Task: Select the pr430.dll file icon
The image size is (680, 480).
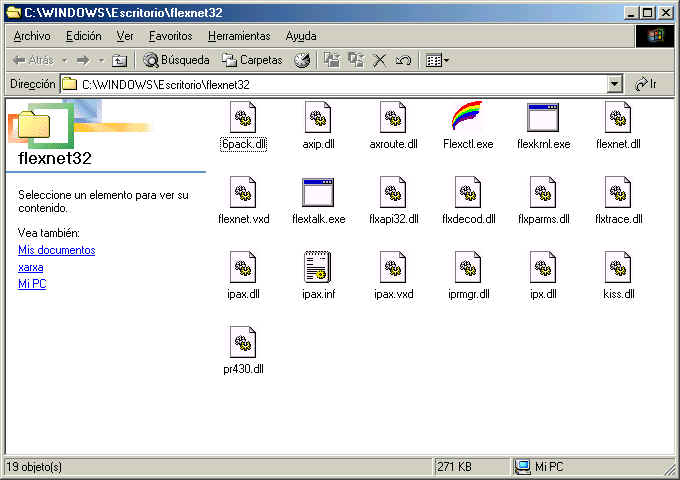Action: pos(243,342)
